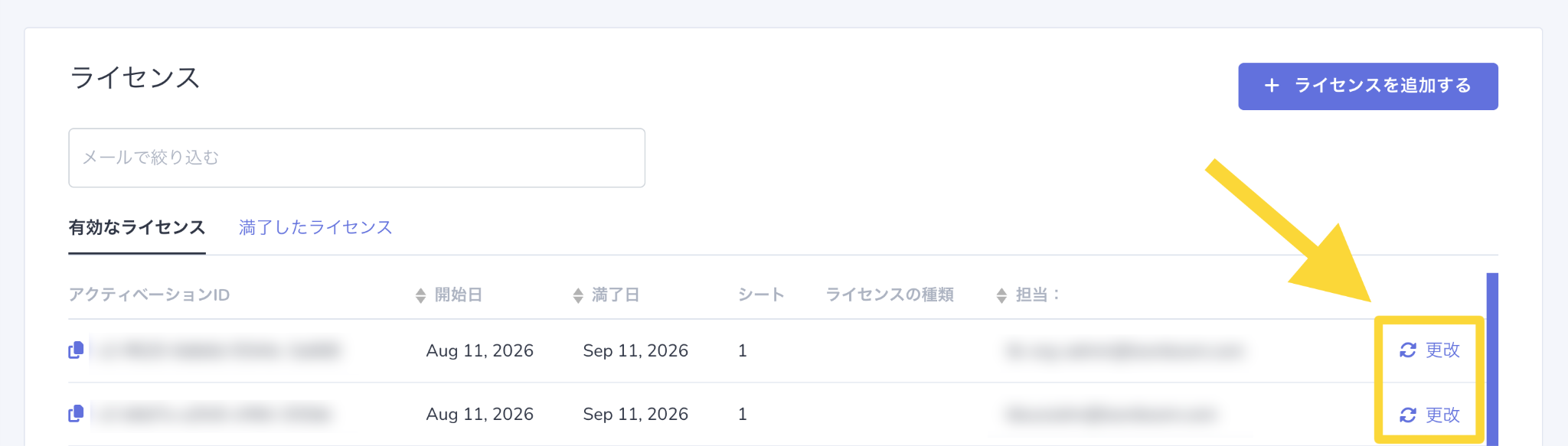Switch to the 満了したライセンス tab
The image size is (1568, 446).
point(315,227)
